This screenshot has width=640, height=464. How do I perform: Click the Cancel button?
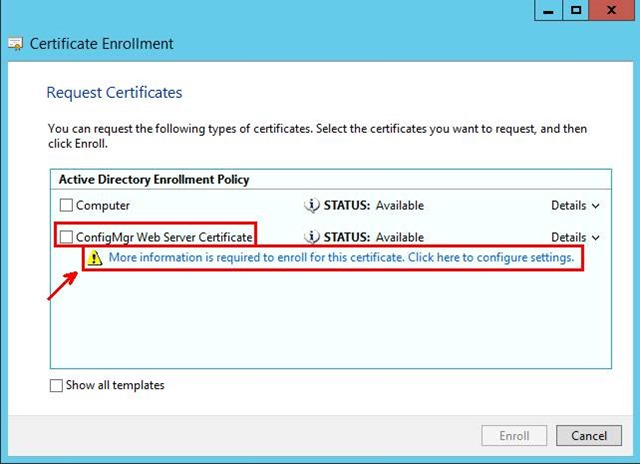coord(589,435)
